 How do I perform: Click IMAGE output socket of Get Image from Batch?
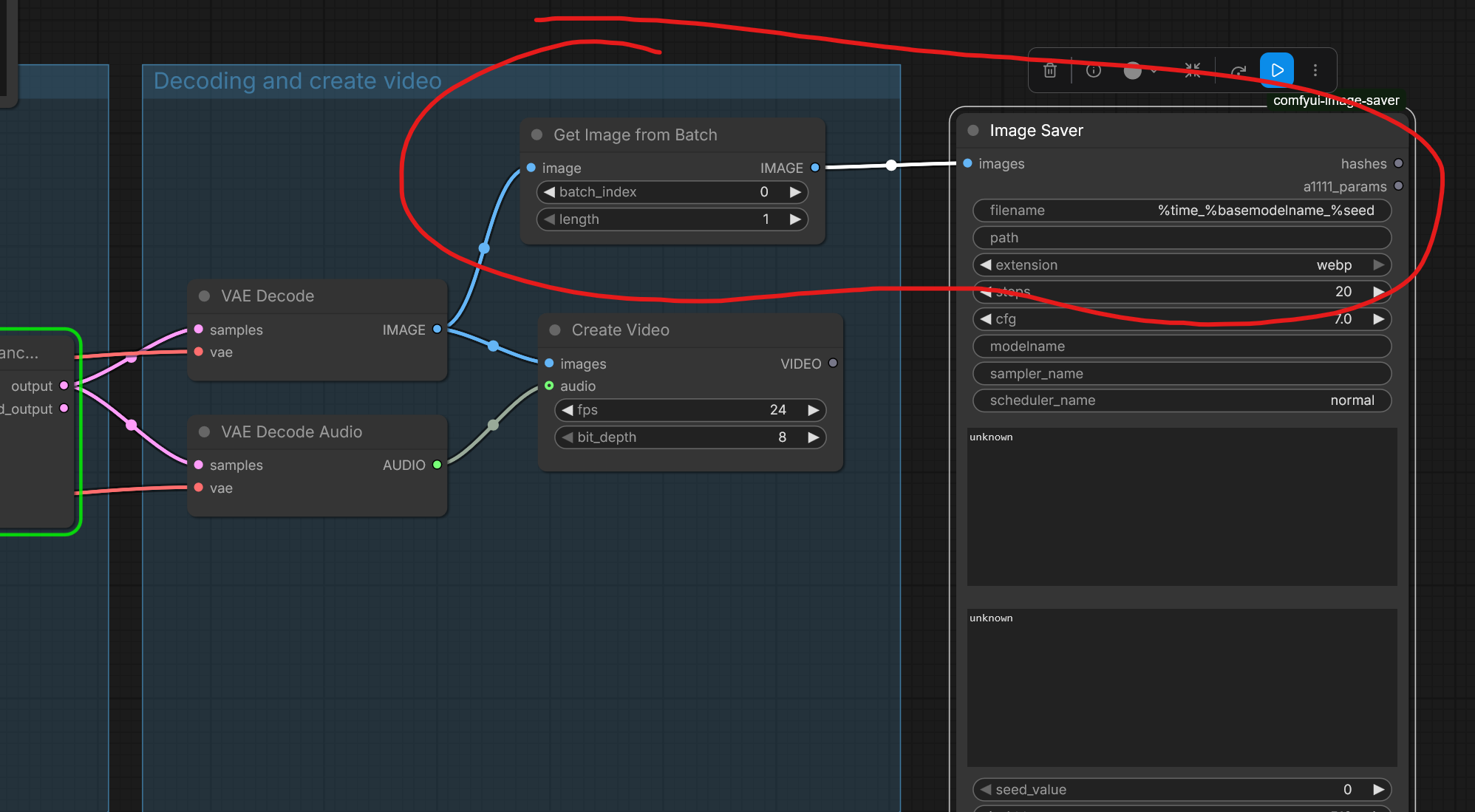point(815,168)
